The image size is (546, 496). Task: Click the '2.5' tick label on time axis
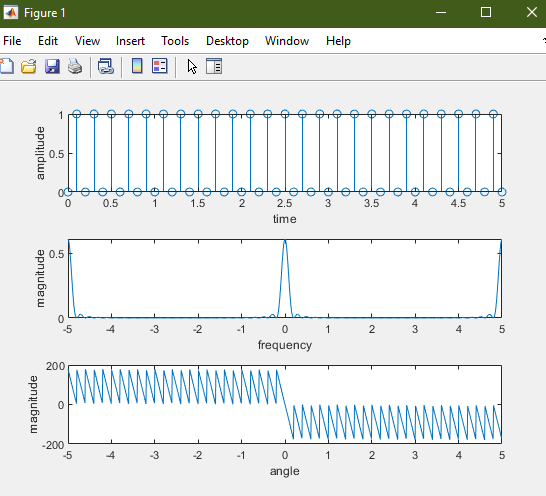[x=285, y=203]
